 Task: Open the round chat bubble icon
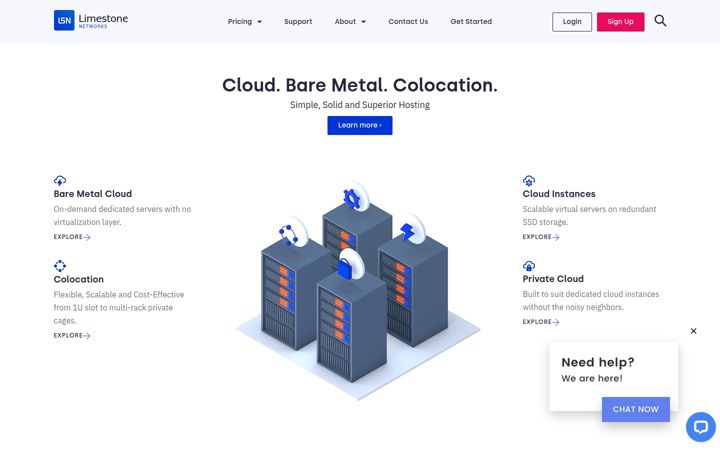pyautogui.click(x=701, y=427)
